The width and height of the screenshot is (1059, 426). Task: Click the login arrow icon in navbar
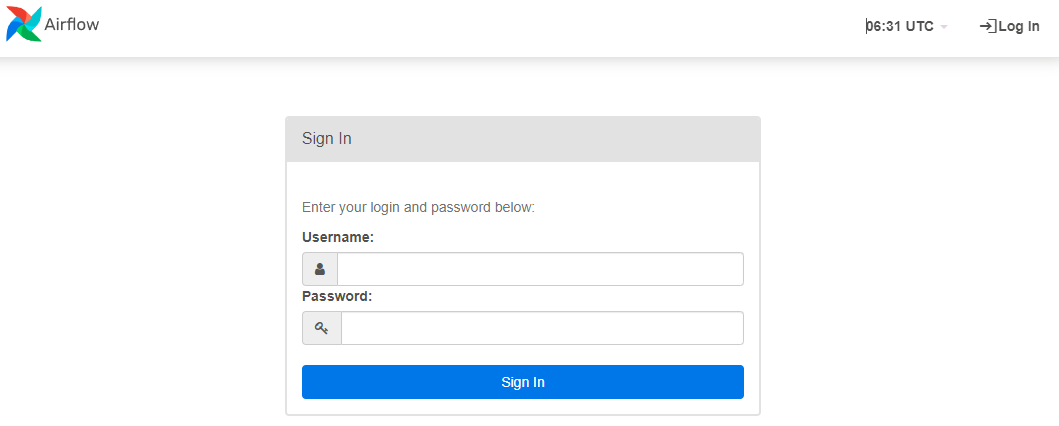[x=987, y=26]
